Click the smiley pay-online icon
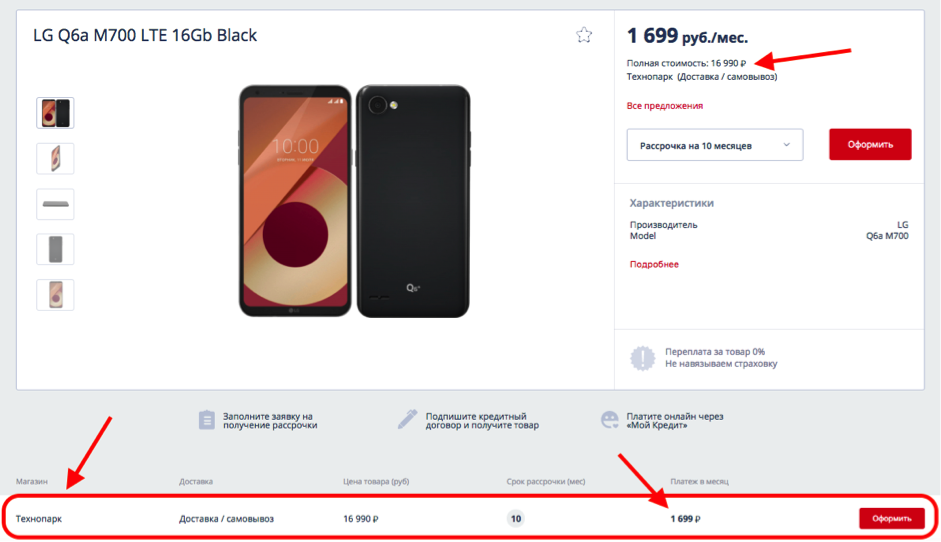Image resolution: width=941 pixels, height=542 pixels. pyautogui.click(x=610, y=420)
